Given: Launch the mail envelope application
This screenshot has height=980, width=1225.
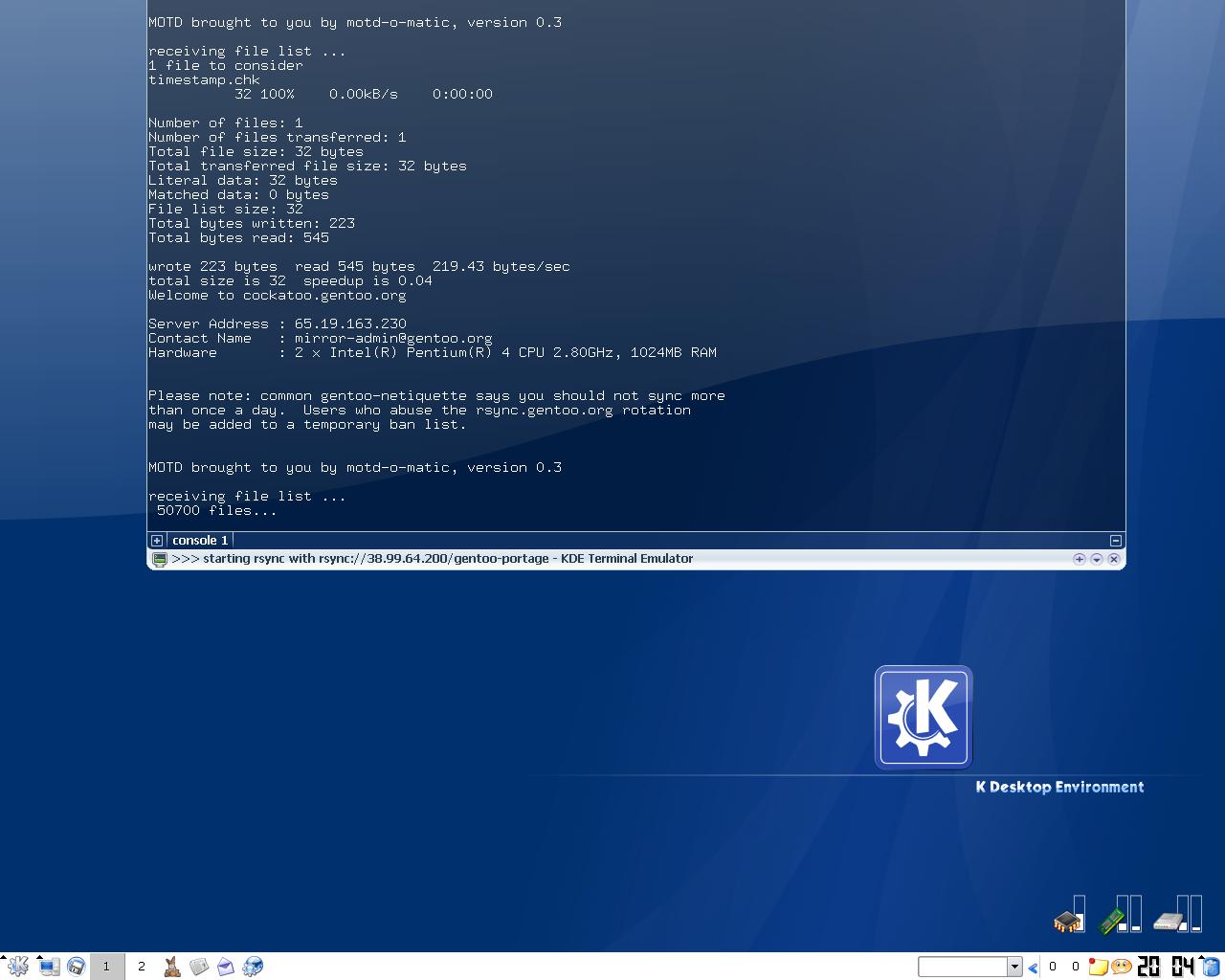Looking at the screenshot, I should 226,967.
